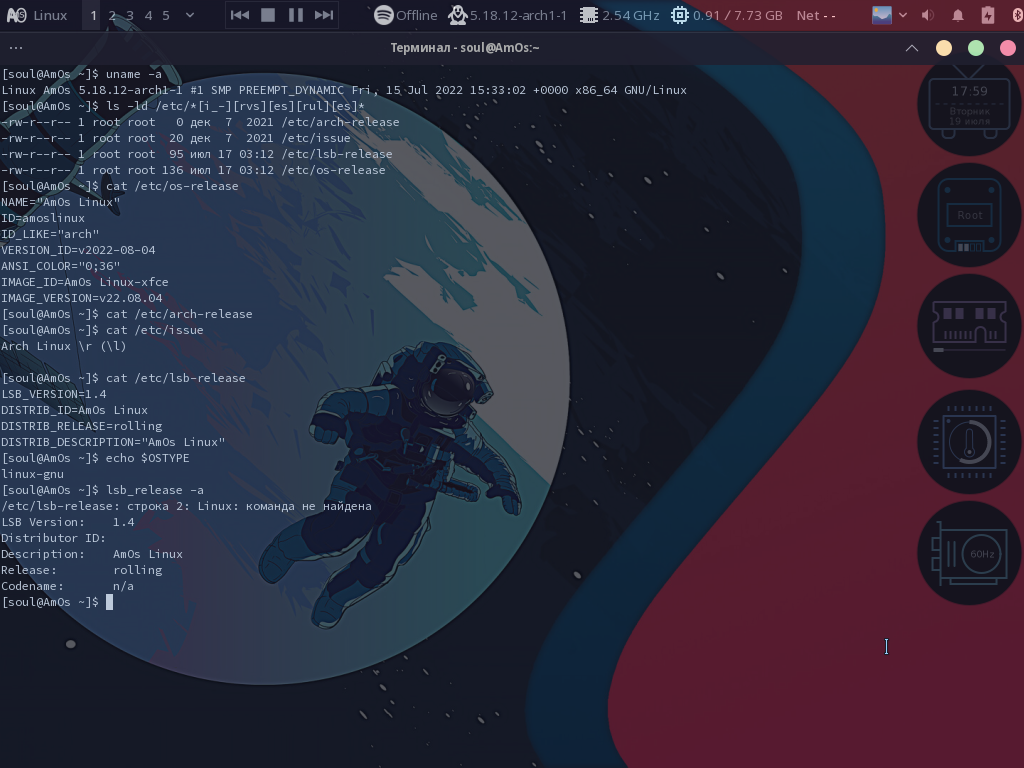Open the volume speaker icon
The width and height of the screenshot is (1024, 768).
[x=927, y=15]
